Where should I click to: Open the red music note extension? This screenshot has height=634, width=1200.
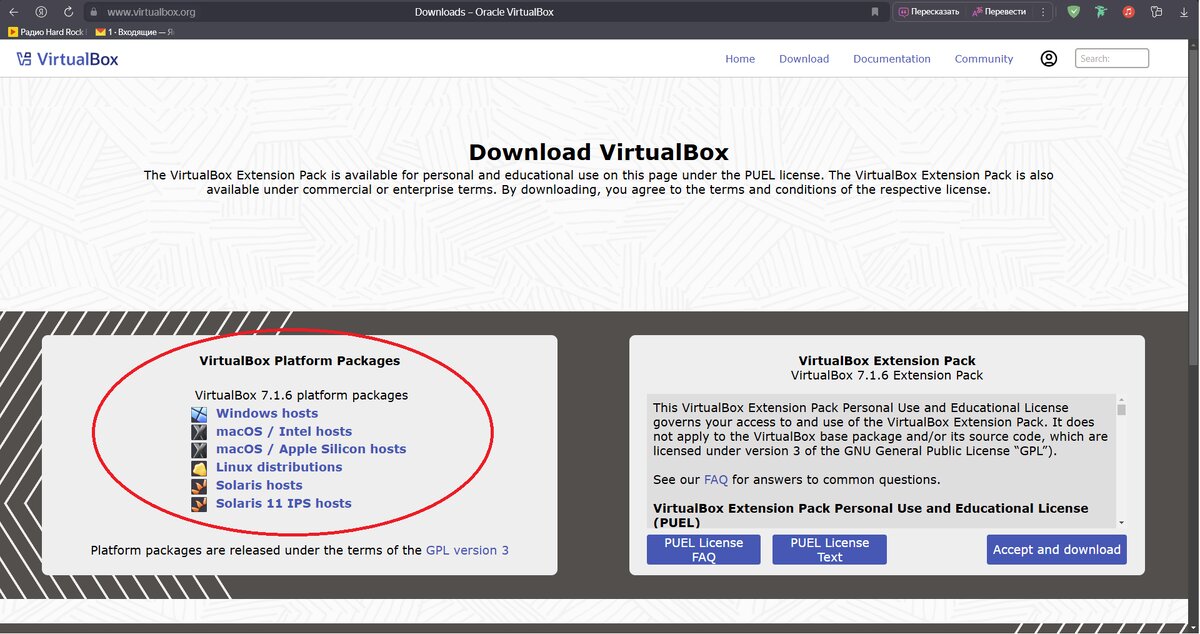(x=1128, y=12)
